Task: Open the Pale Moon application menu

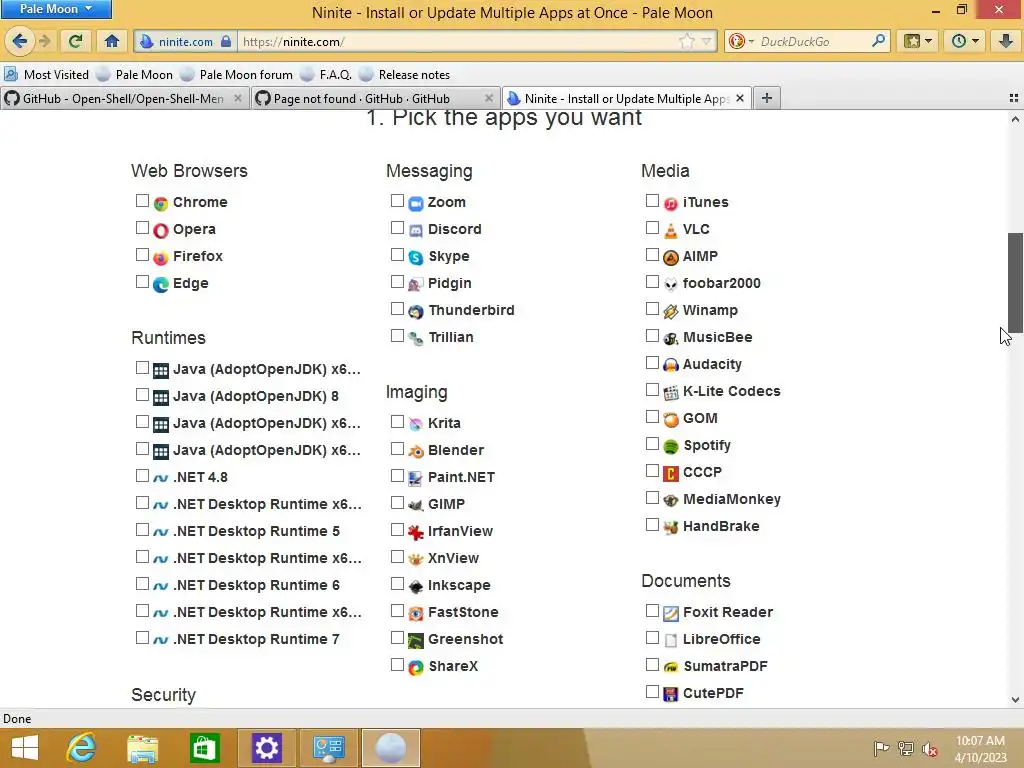Action: 56,9
